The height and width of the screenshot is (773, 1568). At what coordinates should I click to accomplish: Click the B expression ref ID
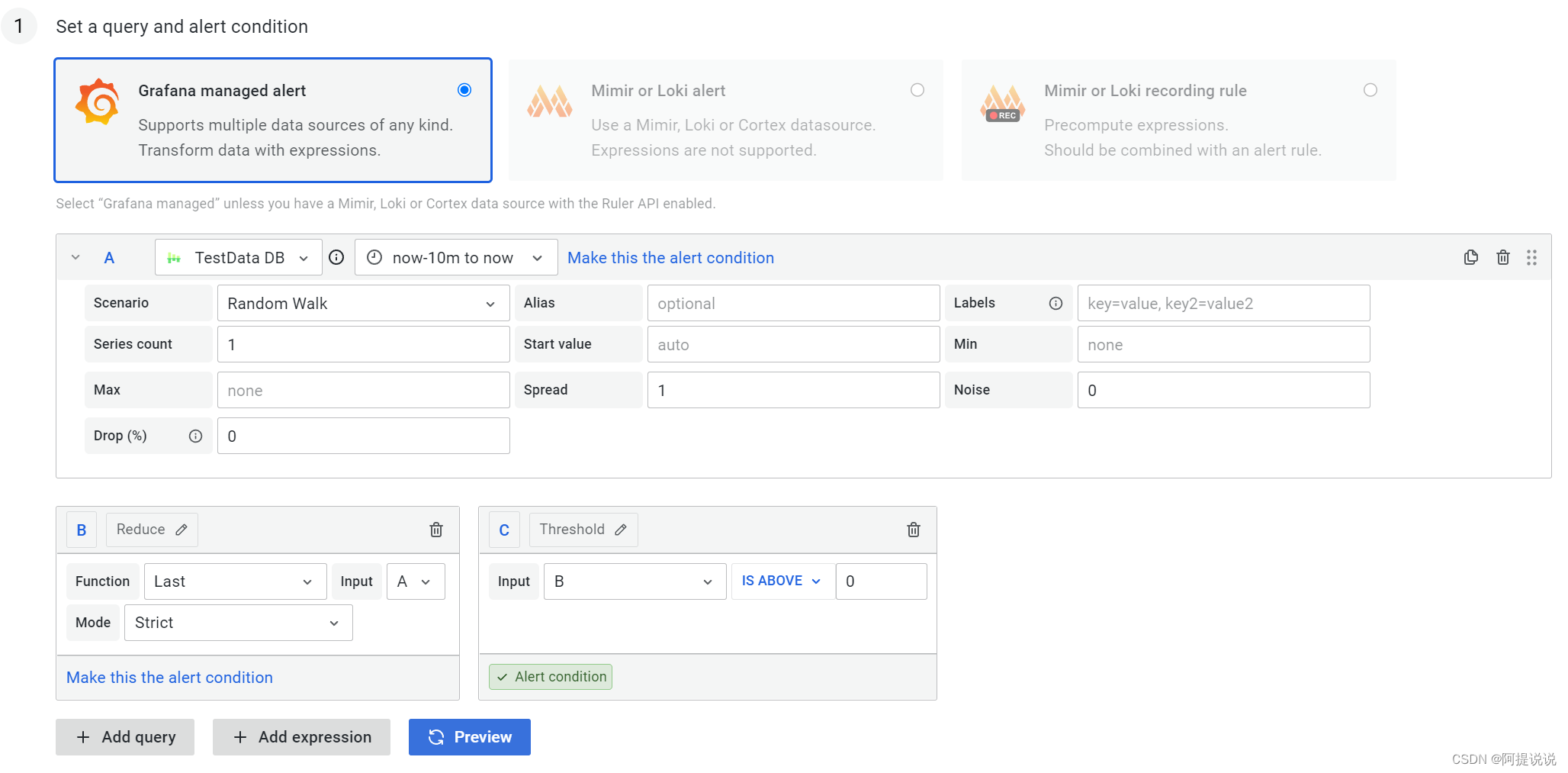[82, 530]
